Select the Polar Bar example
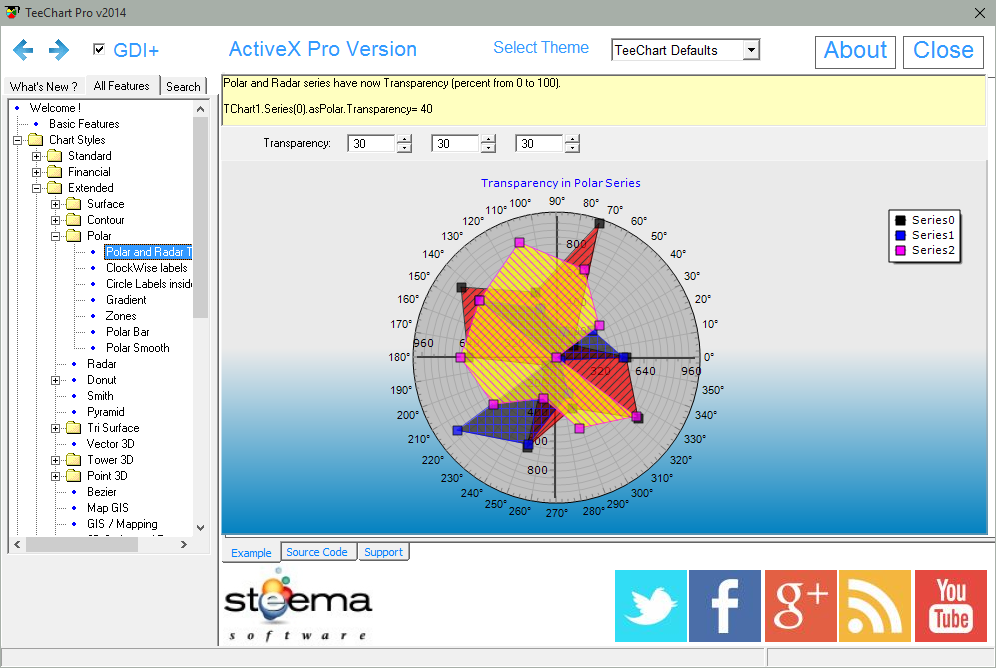The height and width of the screenshot is (668, 996). click(128, 331)
